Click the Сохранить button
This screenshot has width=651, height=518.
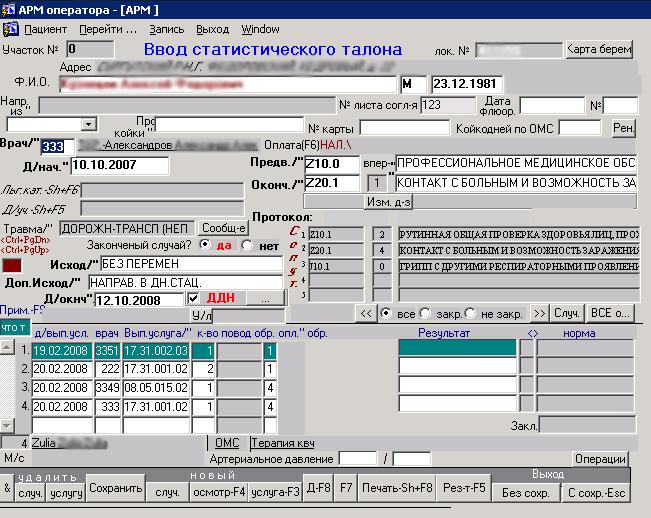(116, 490)
